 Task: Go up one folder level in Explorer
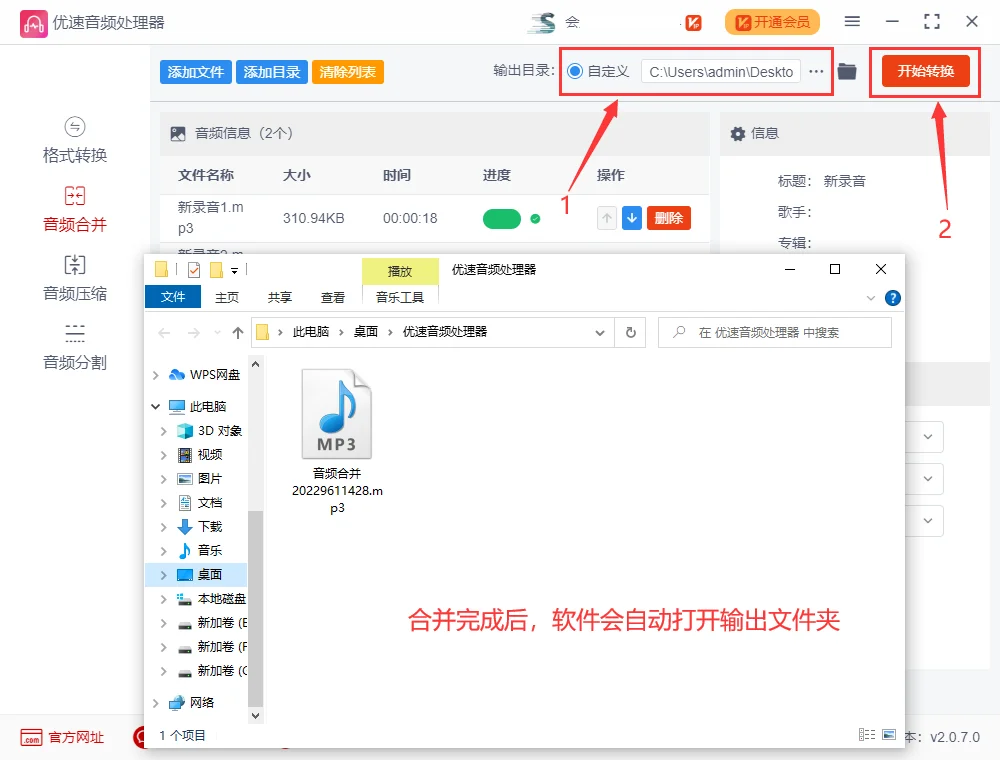click(x=238, y=333)
